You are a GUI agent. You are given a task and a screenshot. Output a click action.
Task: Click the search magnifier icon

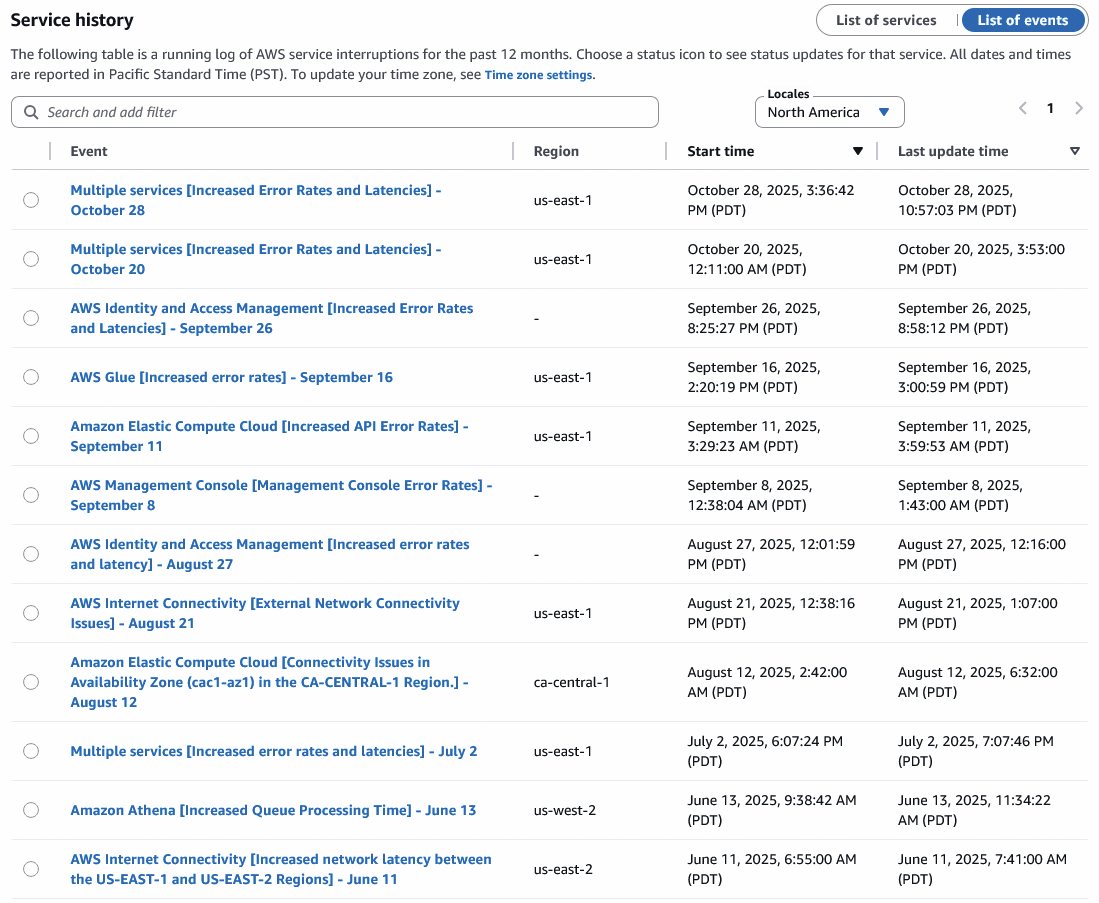31,113
